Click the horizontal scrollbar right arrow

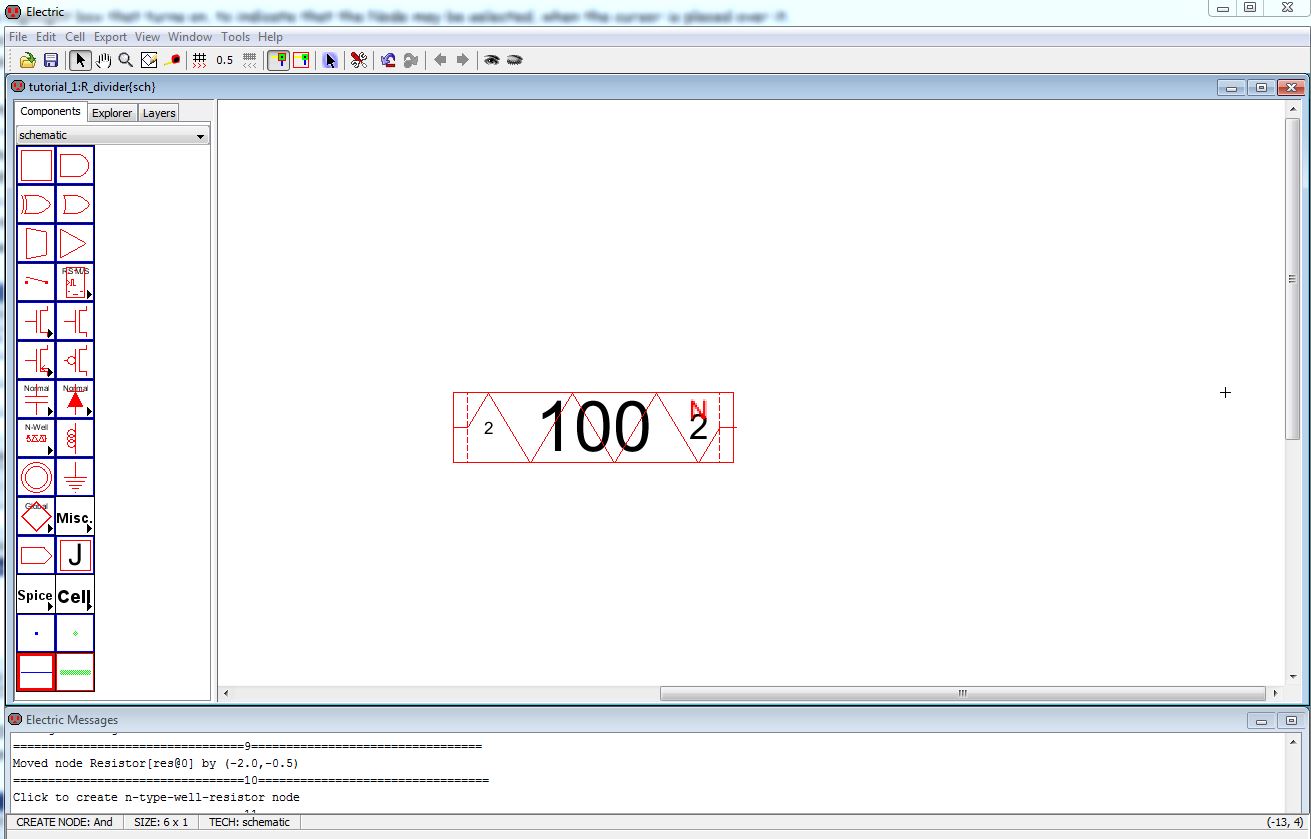1275,693
